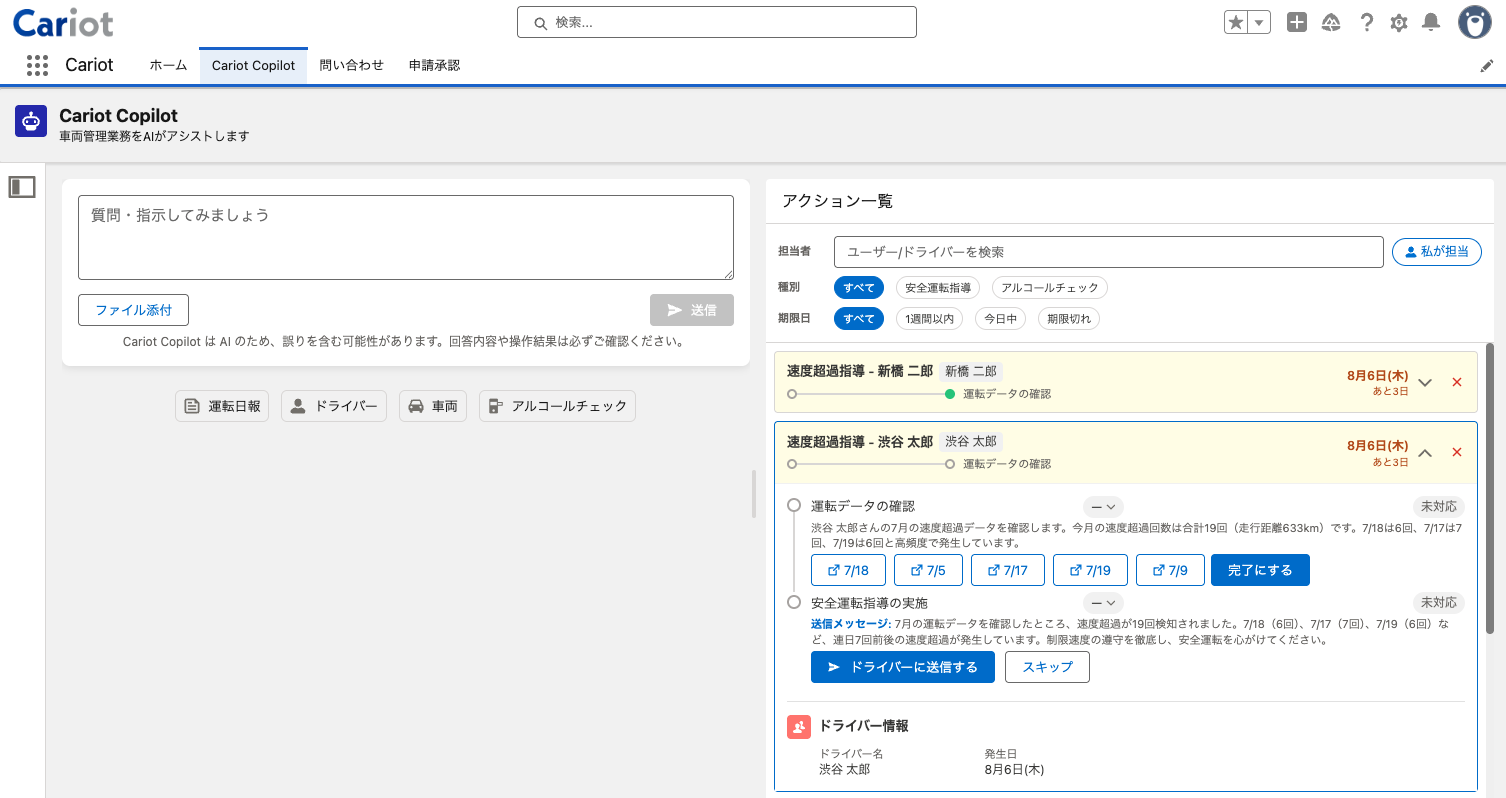The width and height of the screenshot is (1506, 798).
Task: Select the 運転日報 shortcut chip
Action: (x=222, y=406)
